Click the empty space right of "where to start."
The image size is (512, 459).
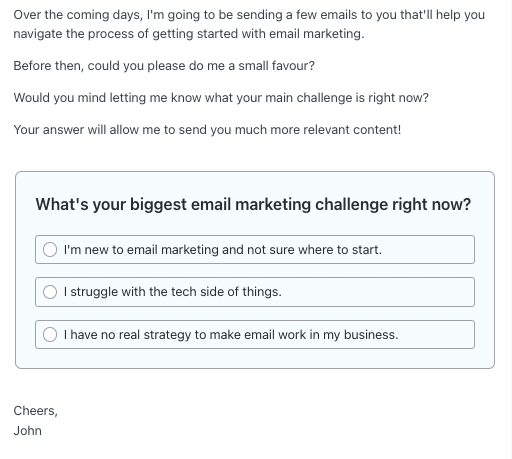click(x=427, y=250)
